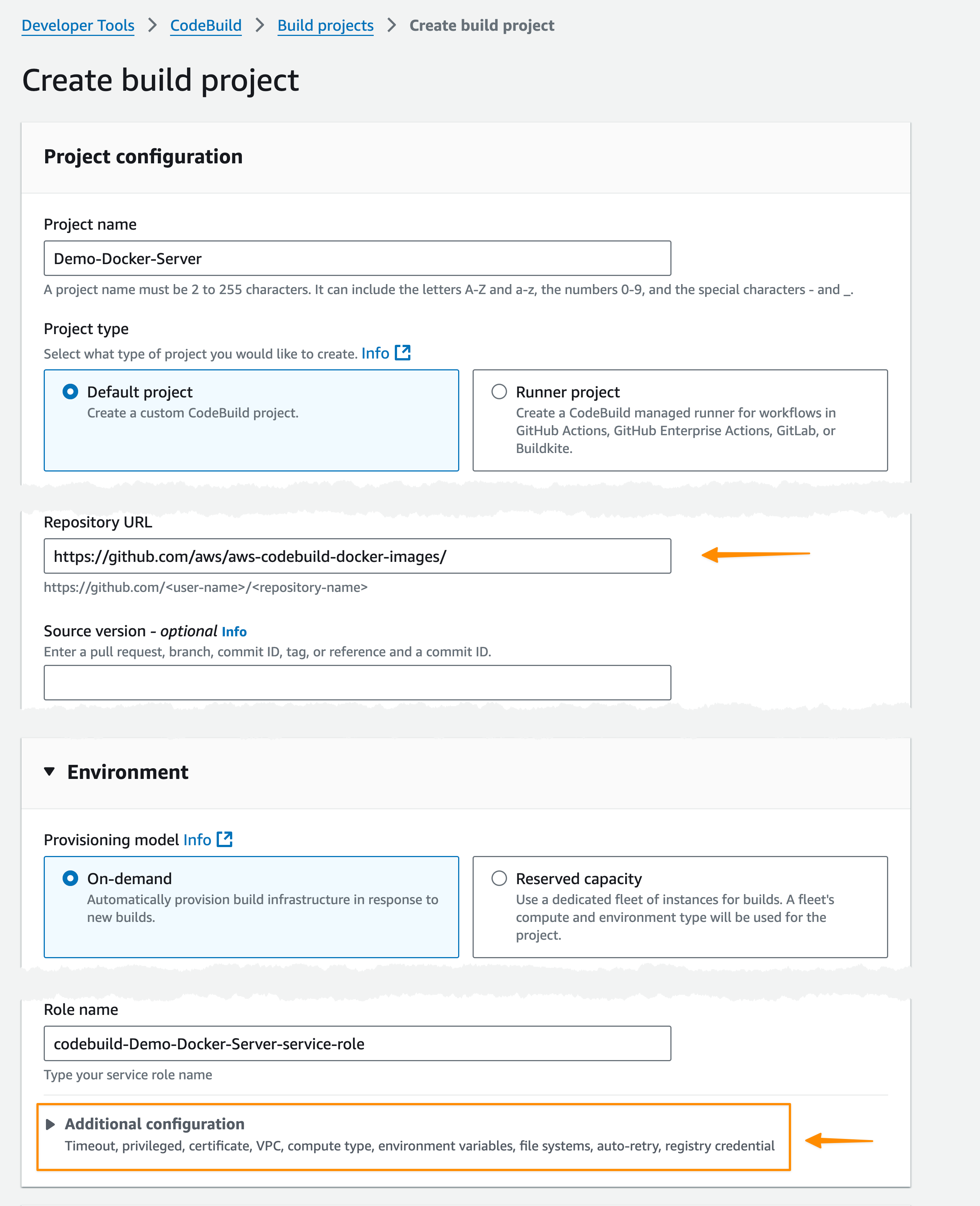Focus the Project name input field
980x1206 pixels.
357,259
